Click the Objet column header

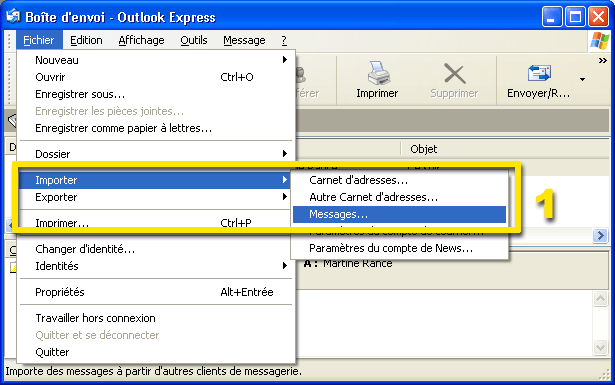pos(424,149)
